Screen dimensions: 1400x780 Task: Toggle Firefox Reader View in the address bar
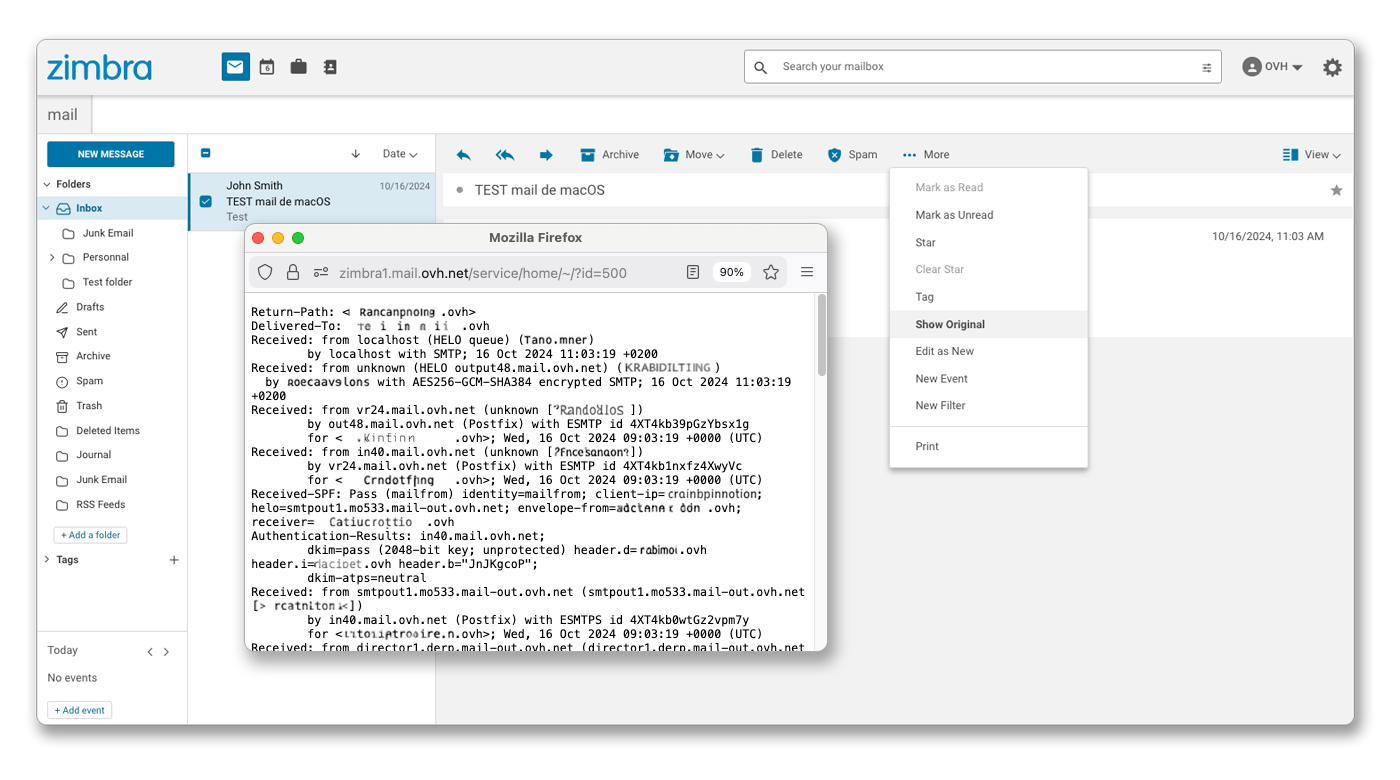click(x=693, y=272)
